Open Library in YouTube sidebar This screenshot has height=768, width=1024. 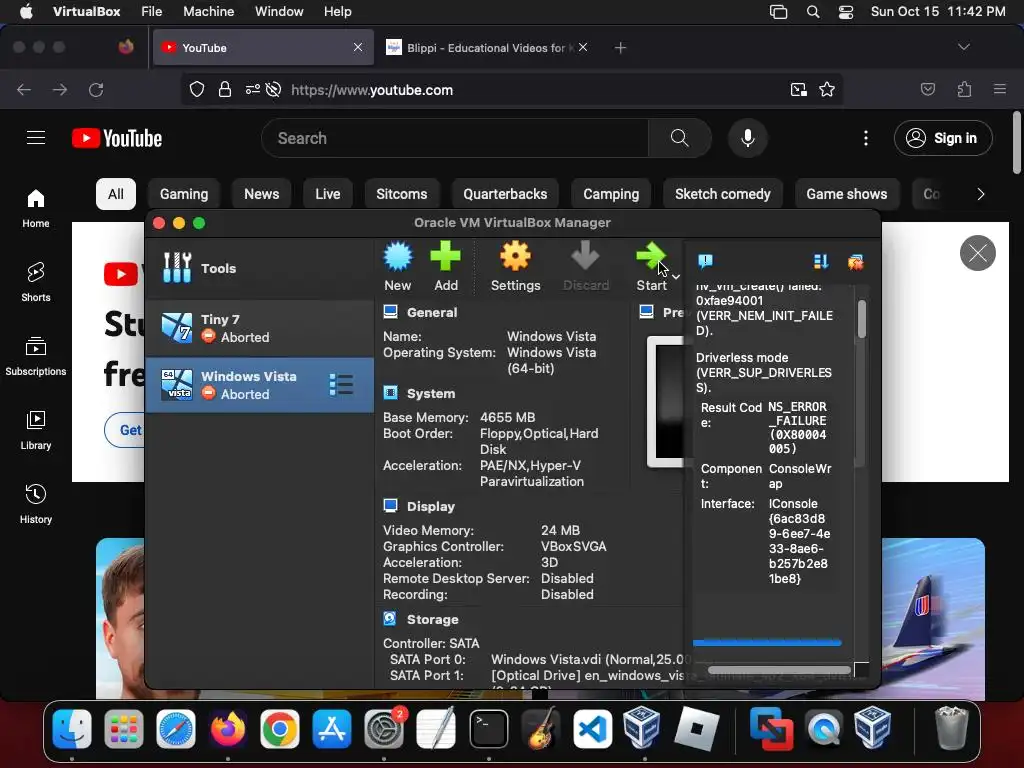tap(36, 430)
